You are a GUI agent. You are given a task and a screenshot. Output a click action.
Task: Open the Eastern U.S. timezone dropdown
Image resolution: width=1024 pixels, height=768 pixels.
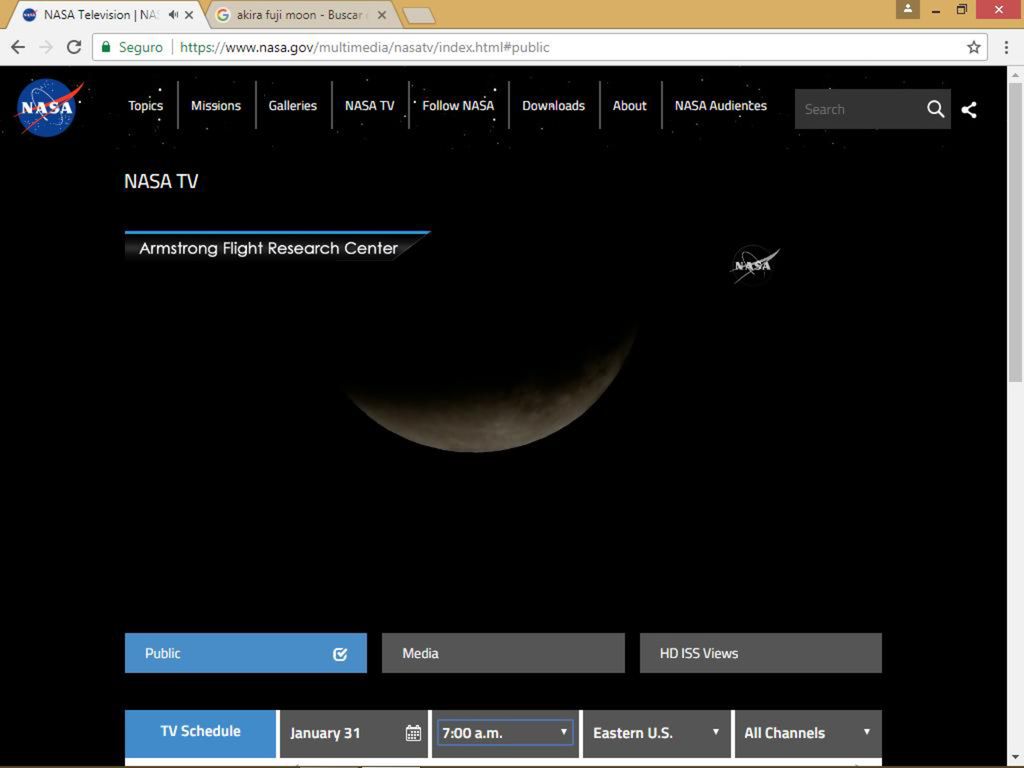pyautogui.click(x=656, y=733)
